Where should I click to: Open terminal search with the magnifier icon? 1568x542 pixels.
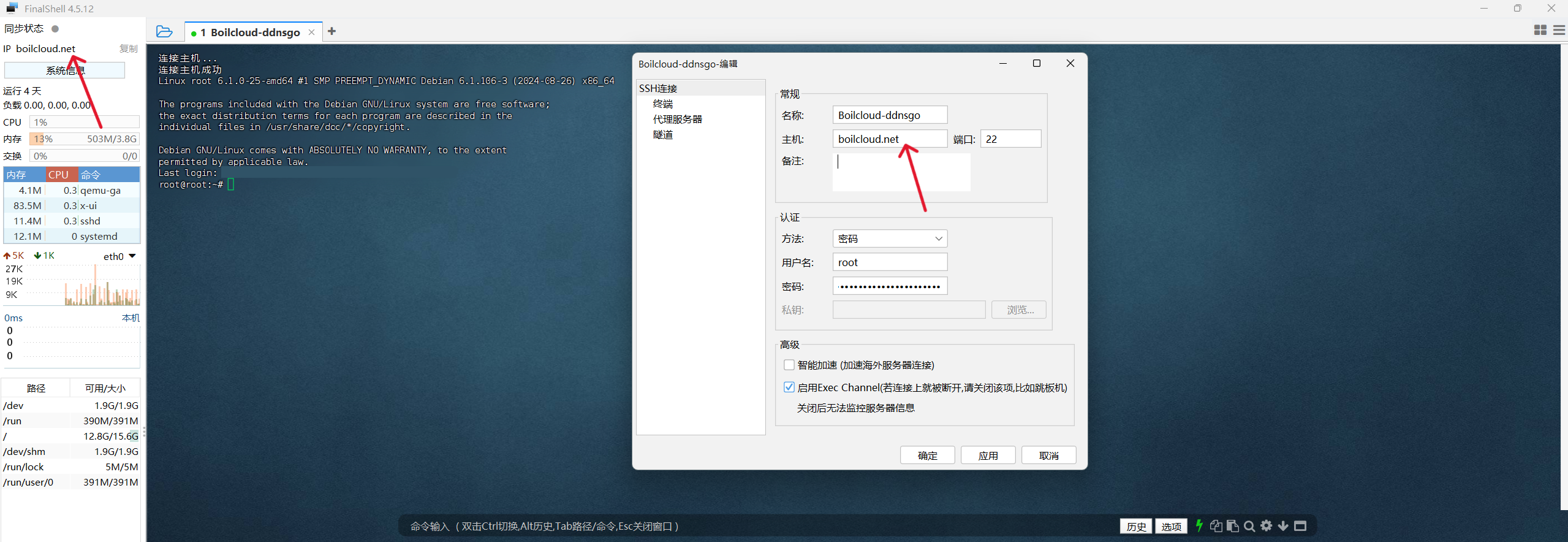coord(1249,526)
